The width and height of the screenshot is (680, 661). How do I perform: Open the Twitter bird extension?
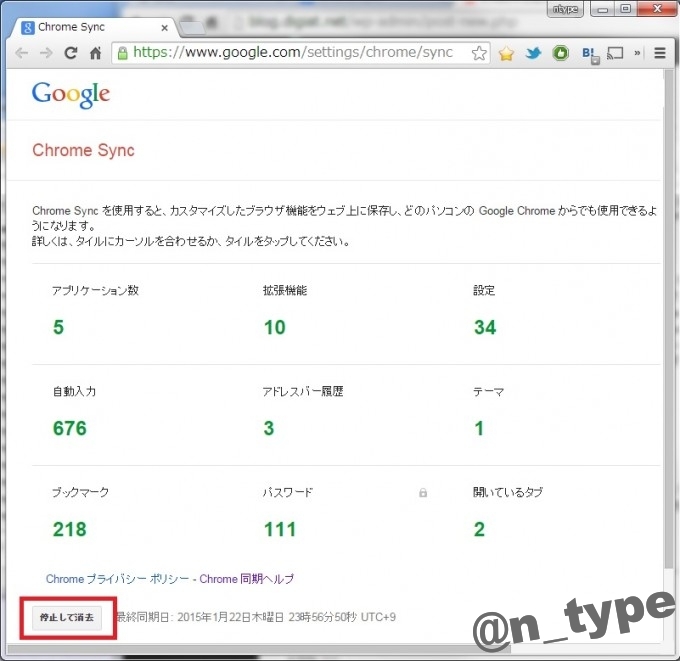click(533, 53)
